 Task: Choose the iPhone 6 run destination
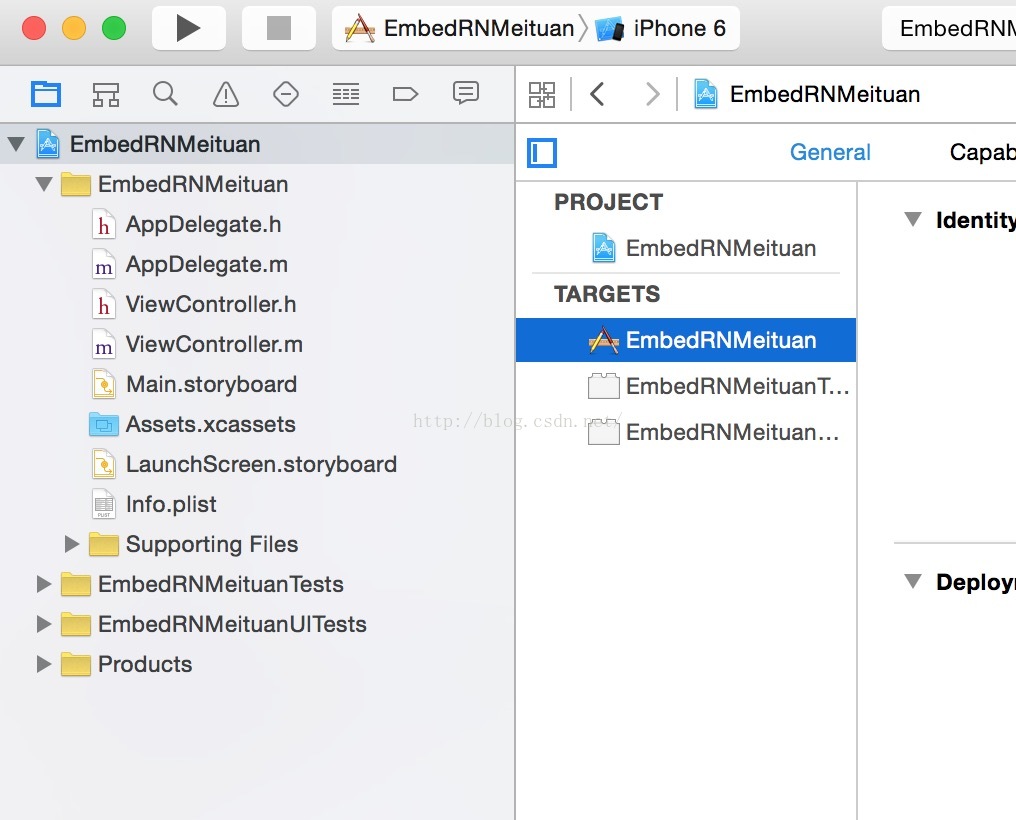tap(661, 28)
